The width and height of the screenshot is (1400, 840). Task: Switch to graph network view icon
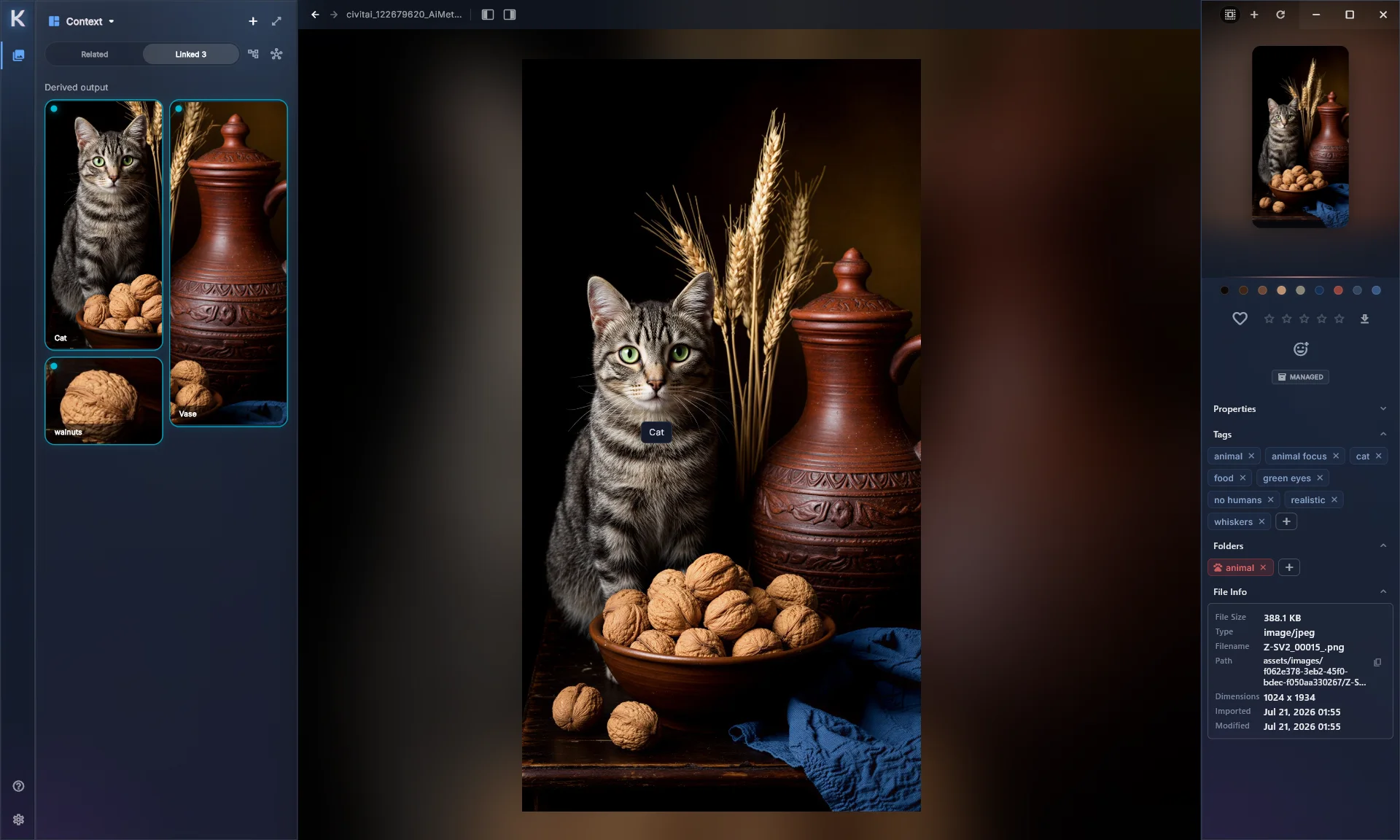tap(276, 54)
